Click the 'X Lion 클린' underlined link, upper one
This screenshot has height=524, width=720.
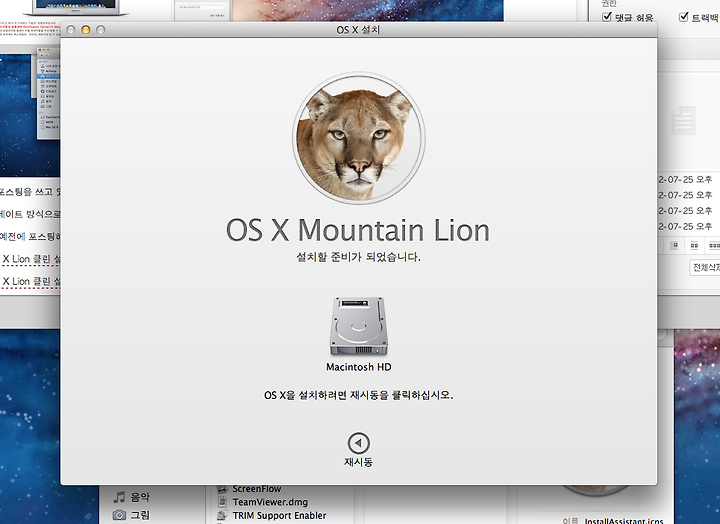[31, 259]
